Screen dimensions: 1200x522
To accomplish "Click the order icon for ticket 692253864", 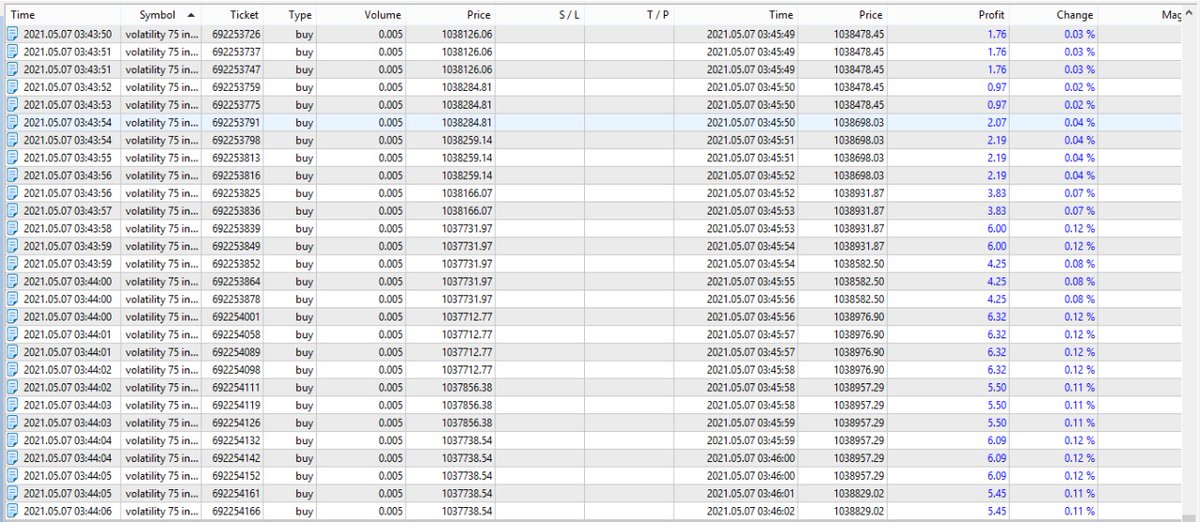I will (x=12, y=282).
